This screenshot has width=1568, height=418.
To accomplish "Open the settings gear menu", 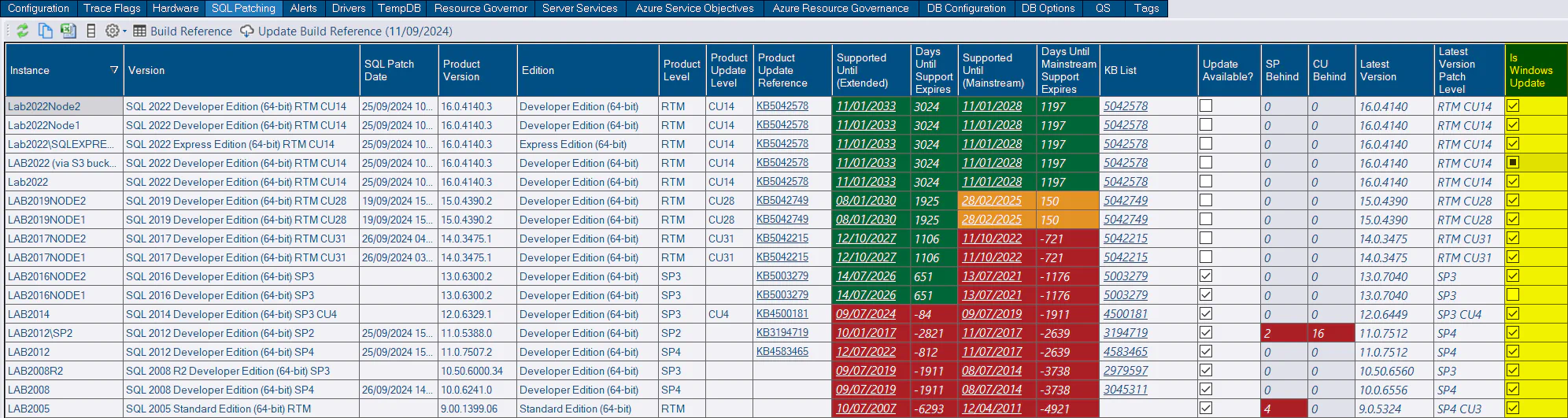I will [115, 31].
